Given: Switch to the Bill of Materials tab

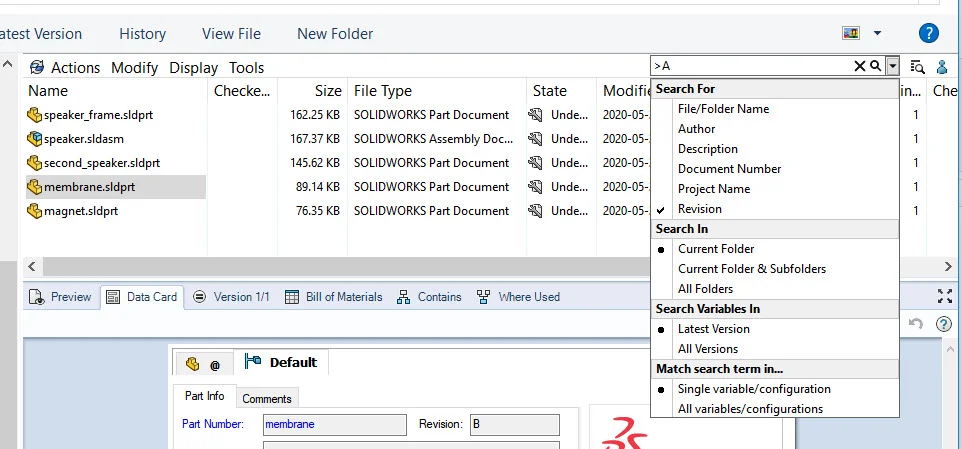Looking at the screenshot, I should 334,297.
